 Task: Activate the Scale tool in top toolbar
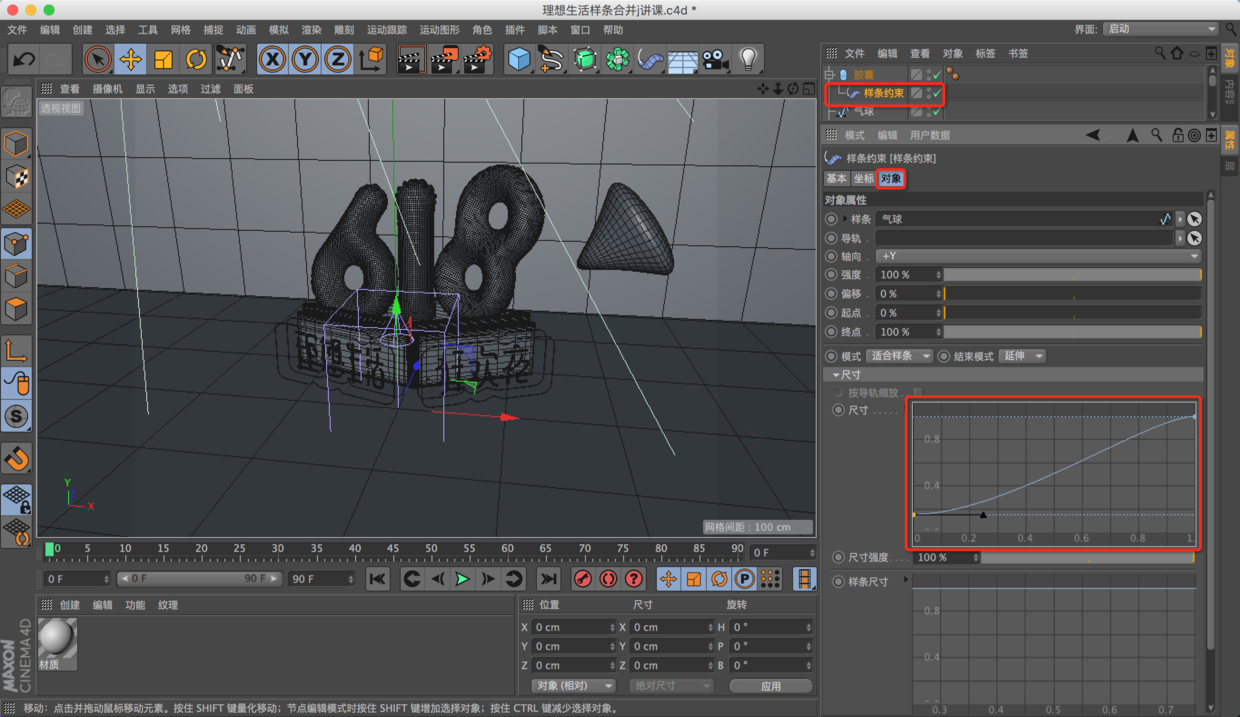pos(164,60)
